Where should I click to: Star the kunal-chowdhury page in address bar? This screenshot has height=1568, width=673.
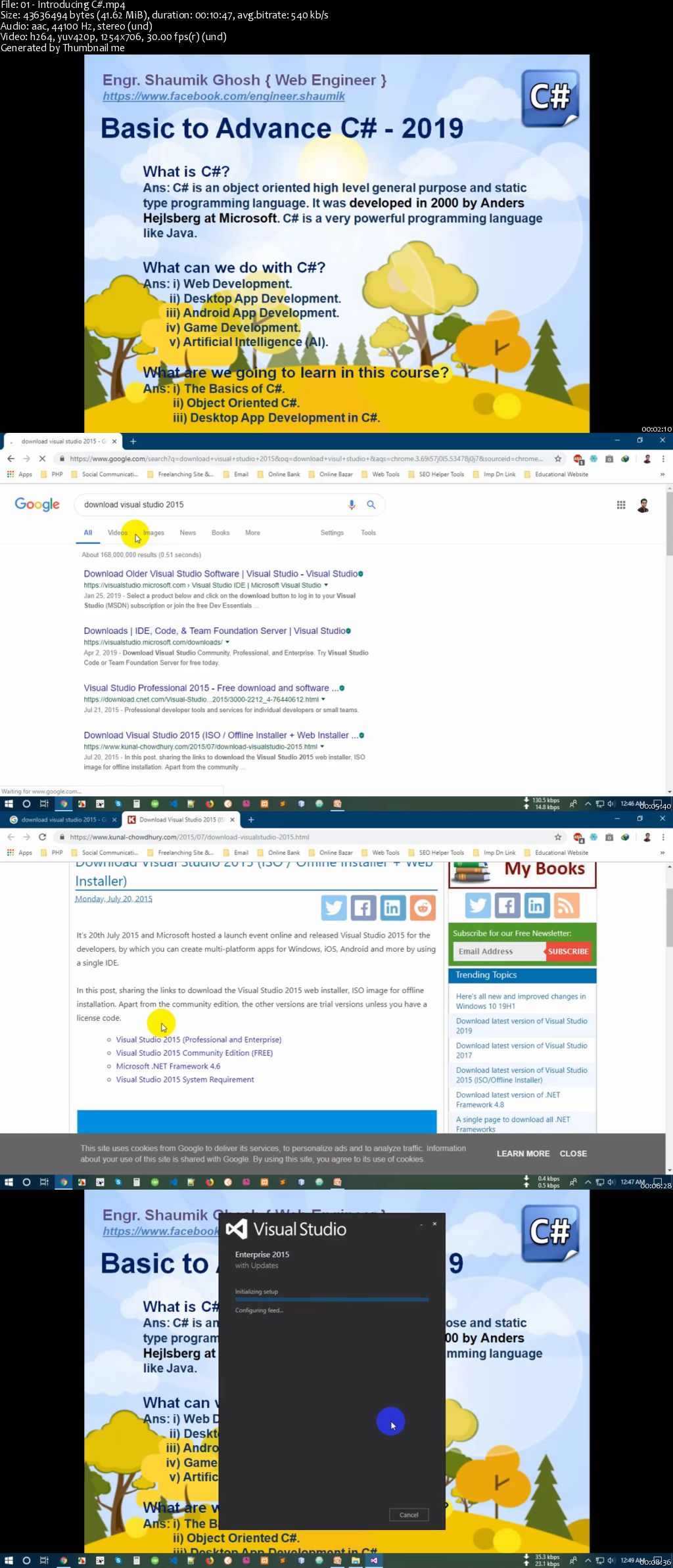click(x=558, y=837)
